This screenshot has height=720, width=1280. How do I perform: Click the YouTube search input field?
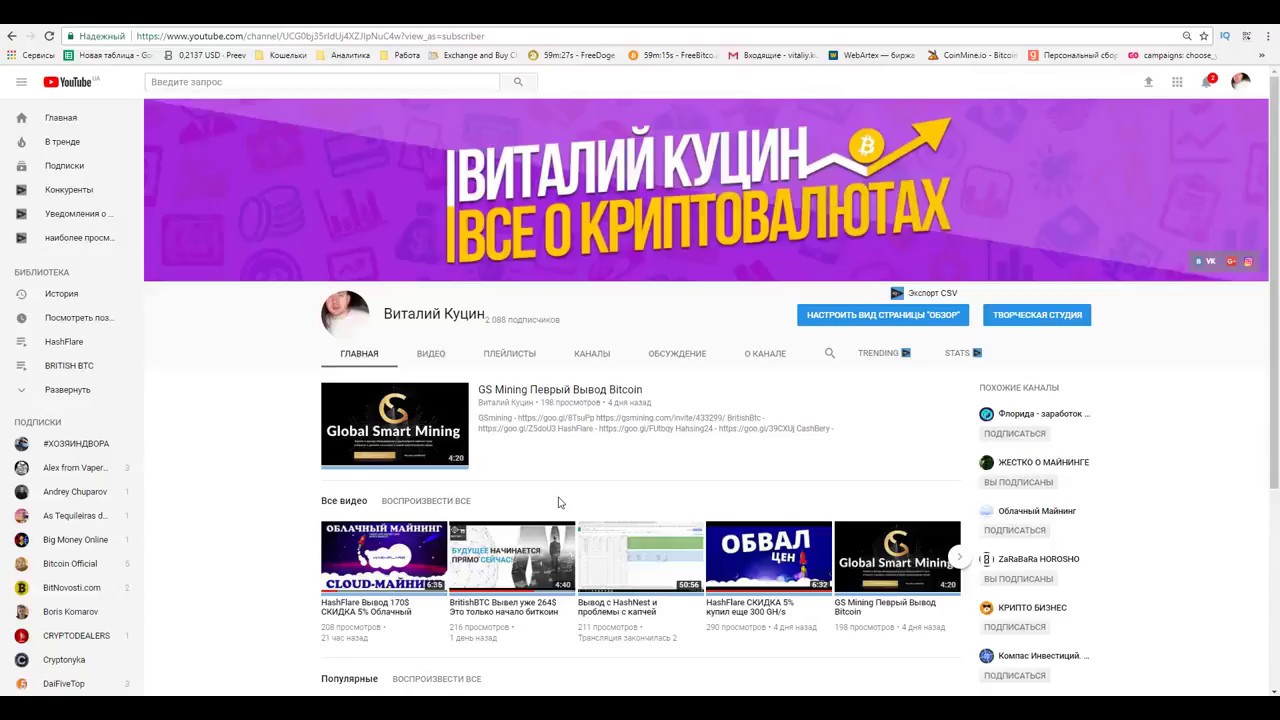[322, 82]
